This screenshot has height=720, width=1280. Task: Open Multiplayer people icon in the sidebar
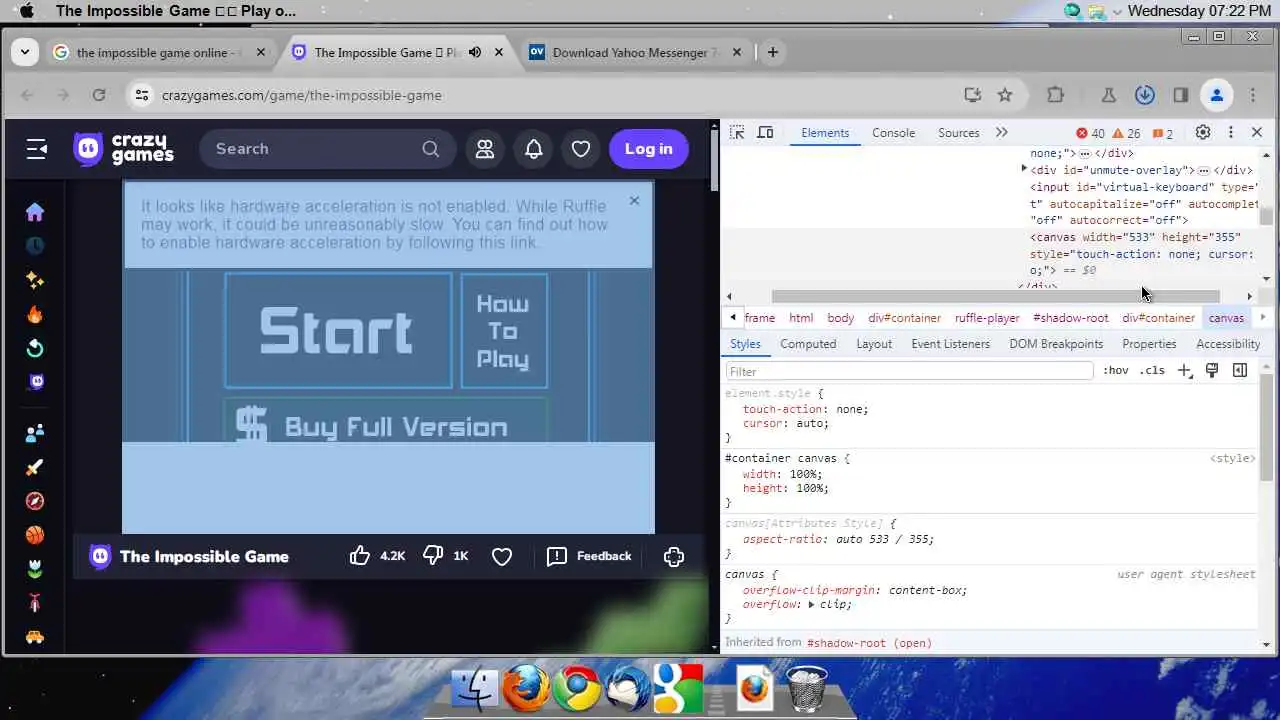35,433
